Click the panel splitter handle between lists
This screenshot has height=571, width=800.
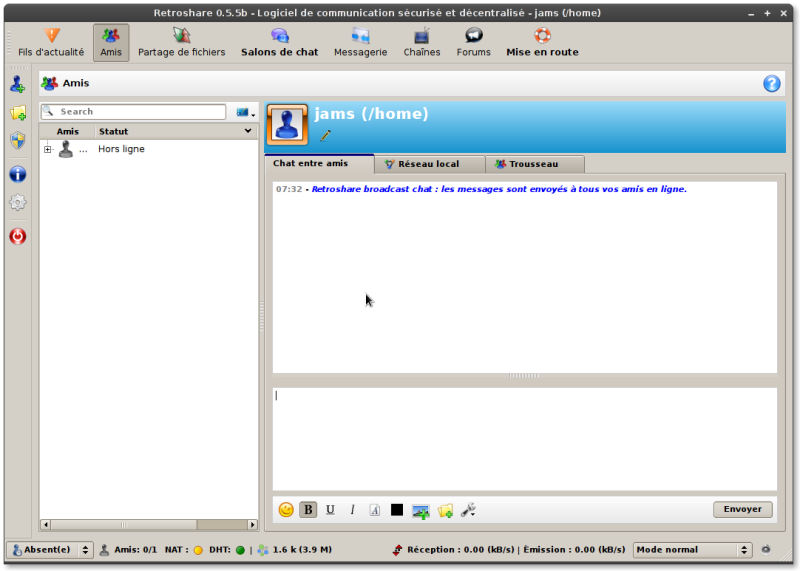[x=262, y=316]
